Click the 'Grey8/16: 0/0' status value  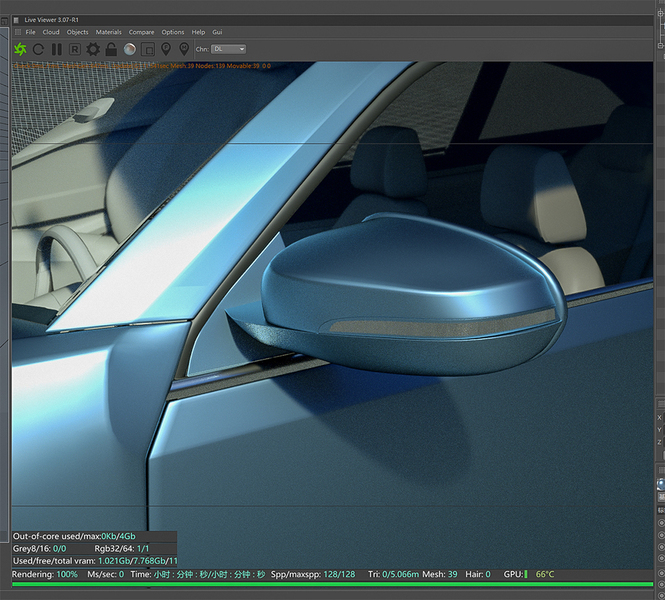coord(39,548)
